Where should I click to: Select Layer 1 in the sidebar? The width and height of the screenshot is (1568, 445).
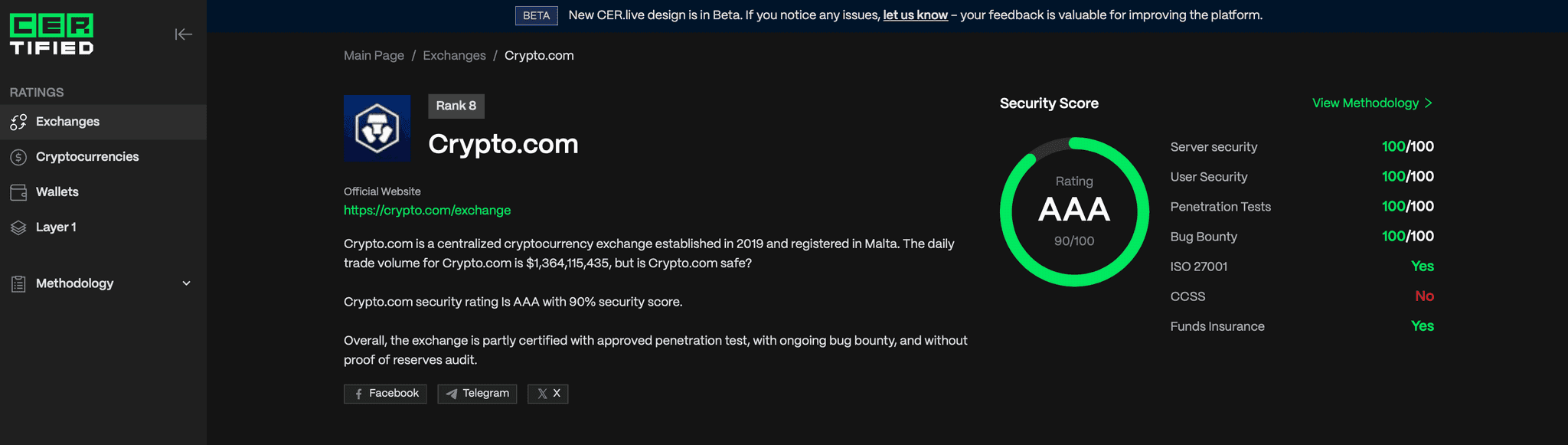tap(56, 227)
